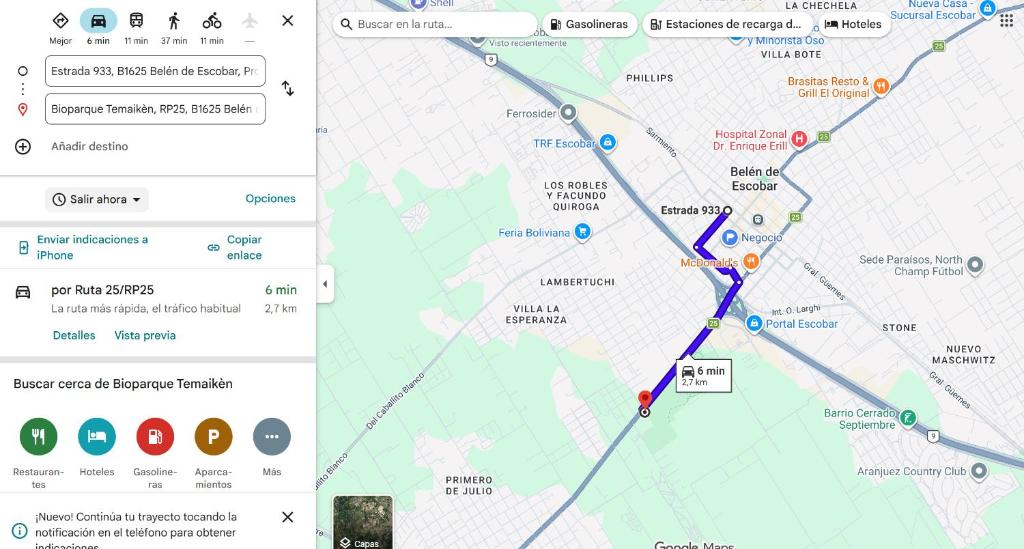Screen dimensions: 1024x549
Task: Click the 6 min 2,7 km route callout
Action: point(704,375)
